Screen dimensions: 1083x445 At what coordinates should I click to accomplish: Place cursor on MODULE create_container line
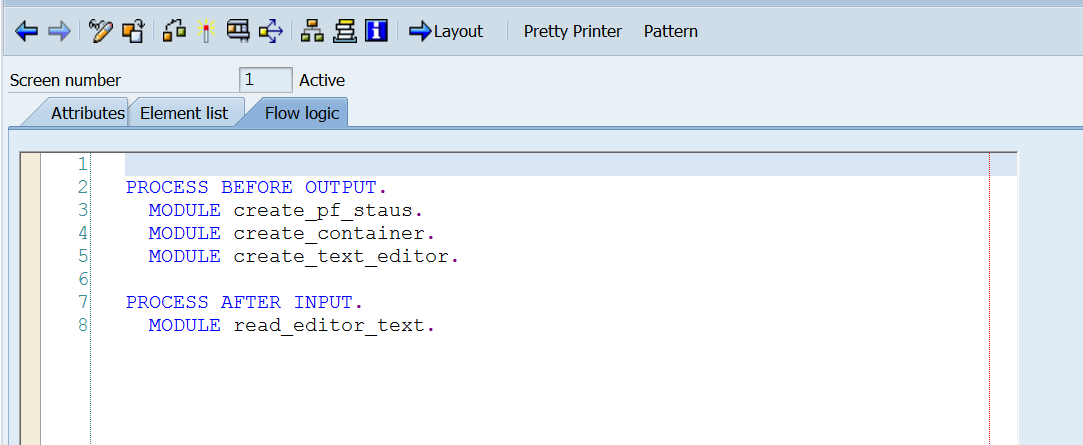[292, 233]
